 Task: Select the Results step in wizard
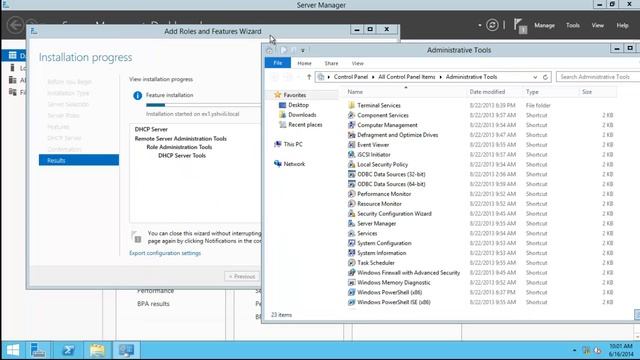[79, 160]
